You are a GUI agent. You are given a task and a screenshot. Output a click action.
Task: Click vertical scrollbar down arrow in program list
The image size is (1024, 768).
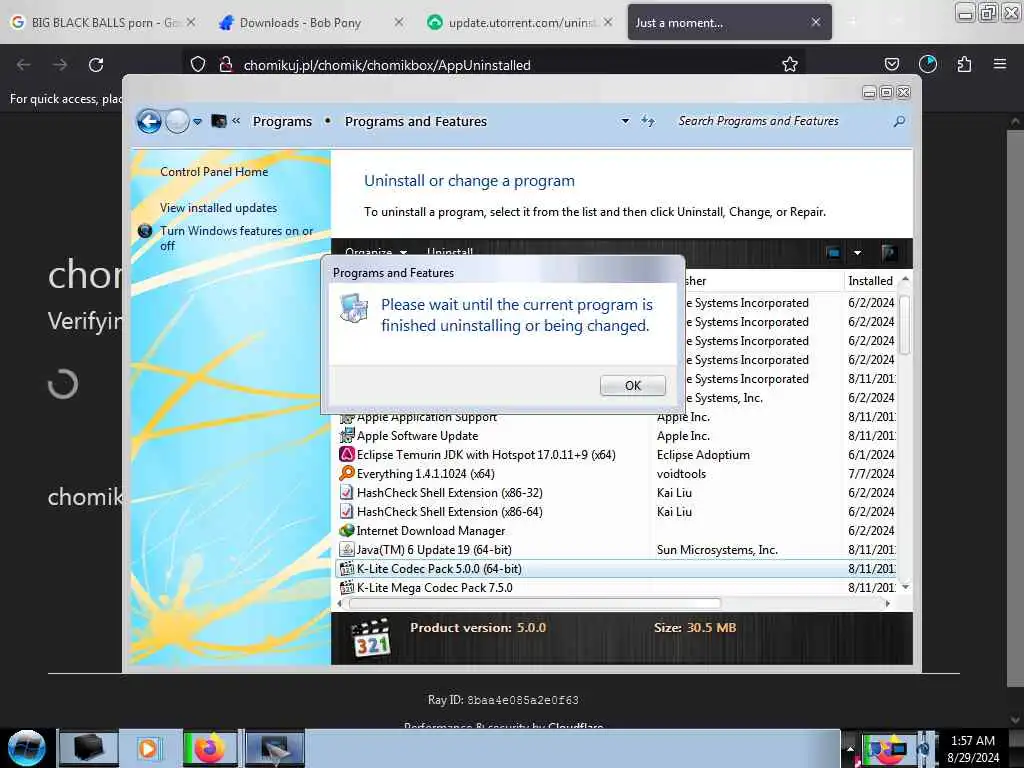pos(905,587)
